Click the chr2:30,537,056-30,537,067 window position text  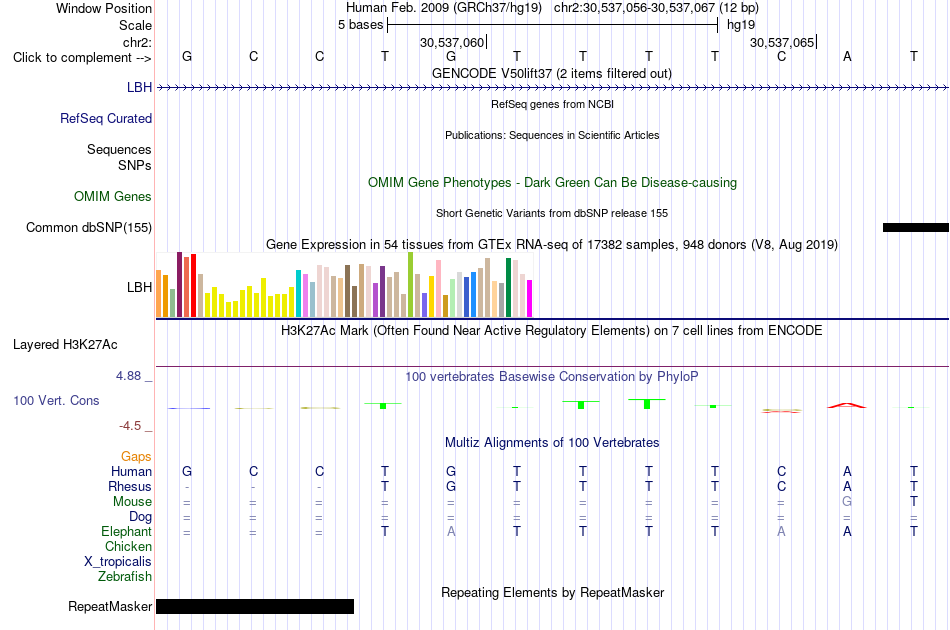(656, 8)
